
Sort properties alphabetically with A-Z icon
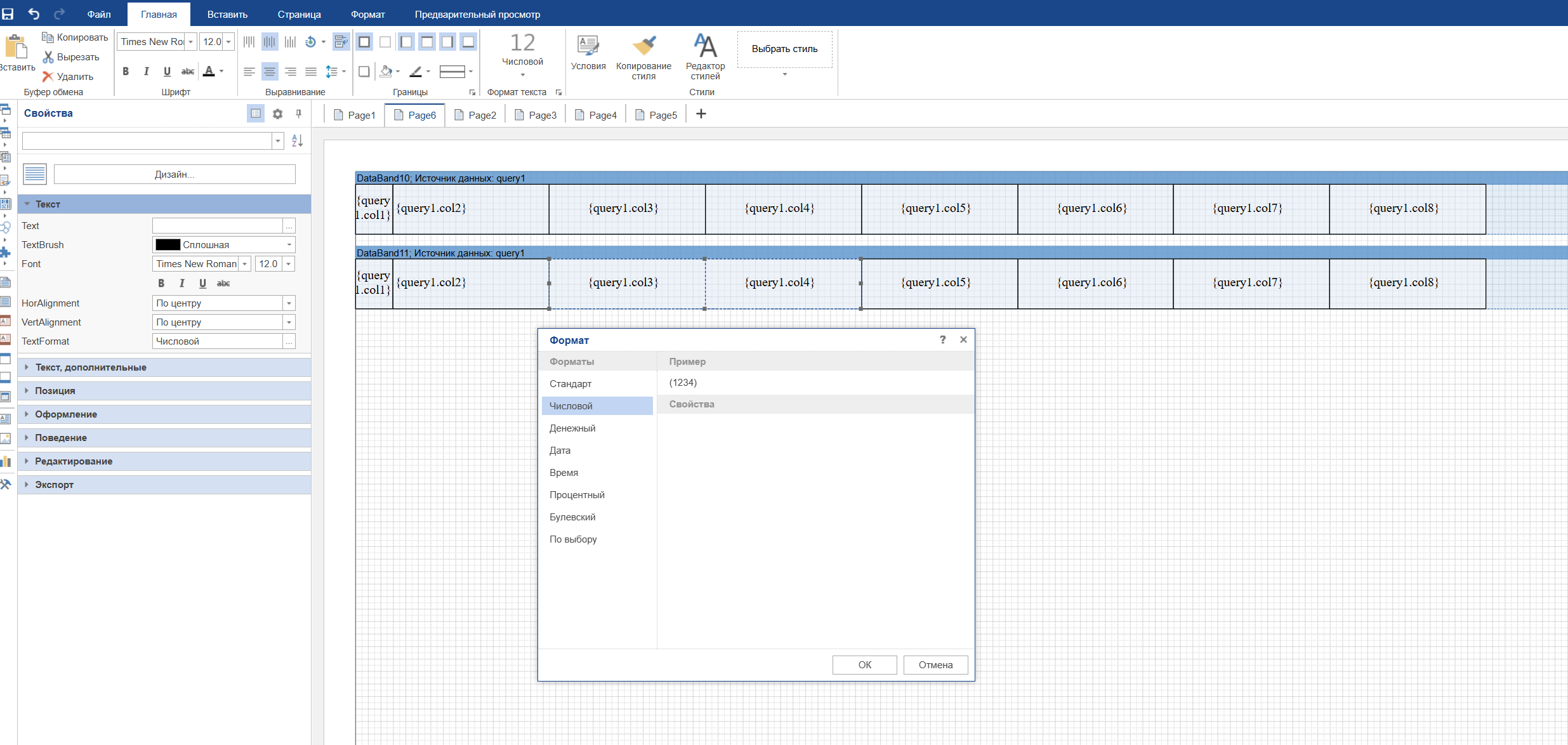297,140
